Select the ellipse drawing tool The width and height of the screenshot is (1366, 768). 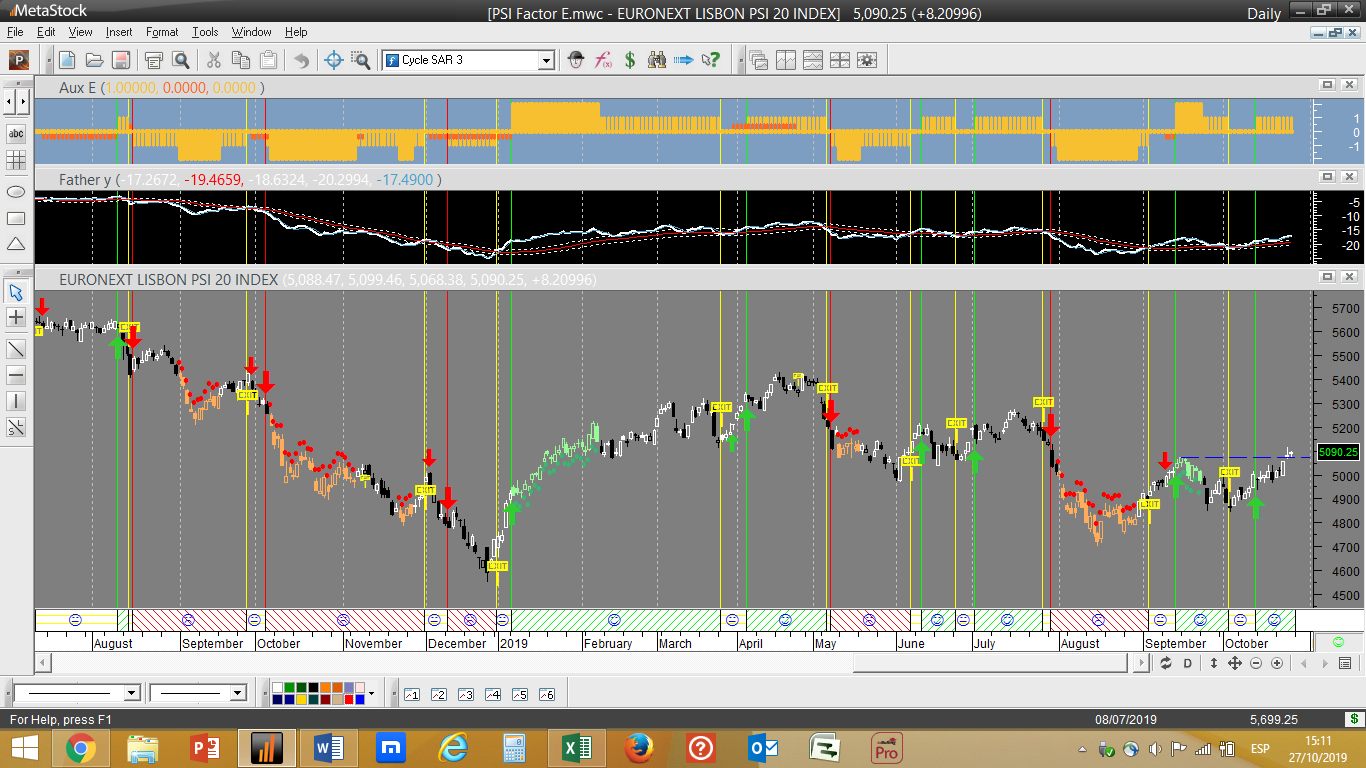tap(16, 191)
